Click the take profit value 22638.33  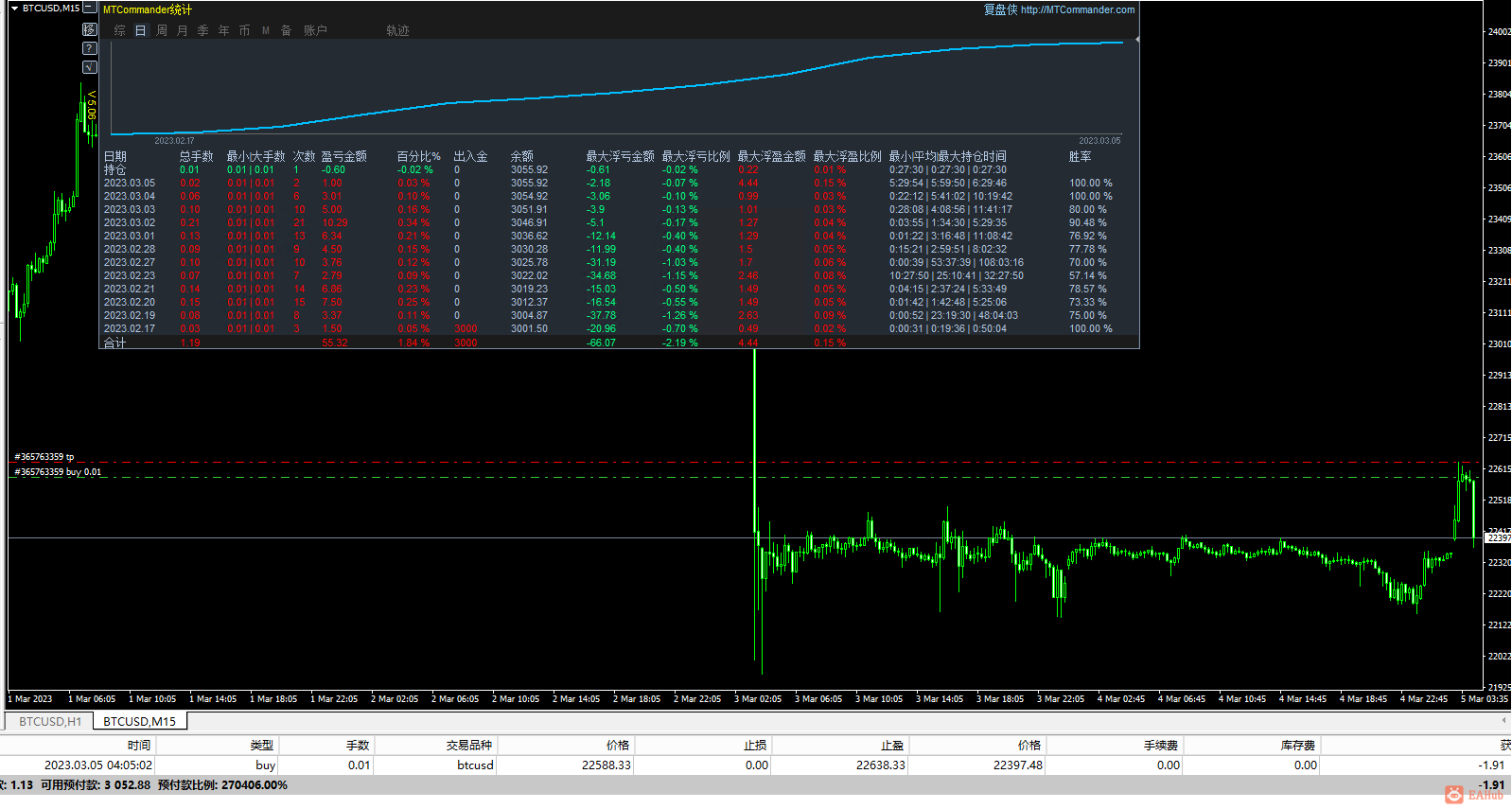point(881,765)
